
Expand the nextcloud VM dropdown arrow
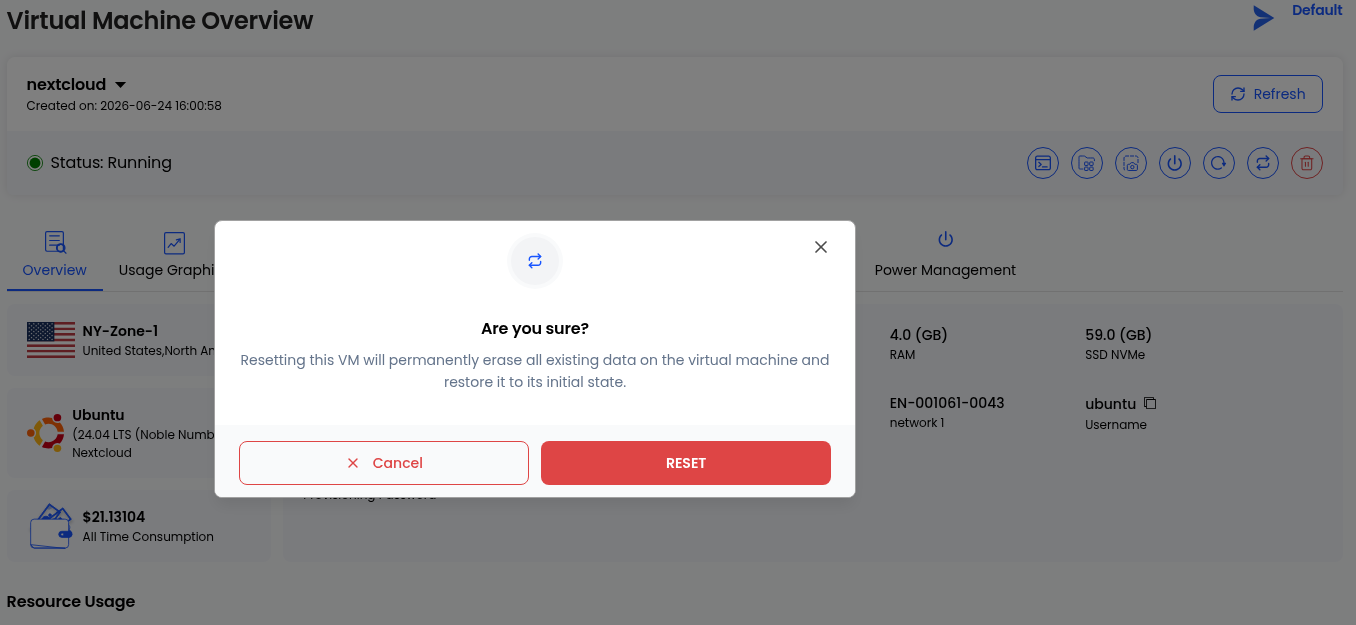click(x=120, y=85)
